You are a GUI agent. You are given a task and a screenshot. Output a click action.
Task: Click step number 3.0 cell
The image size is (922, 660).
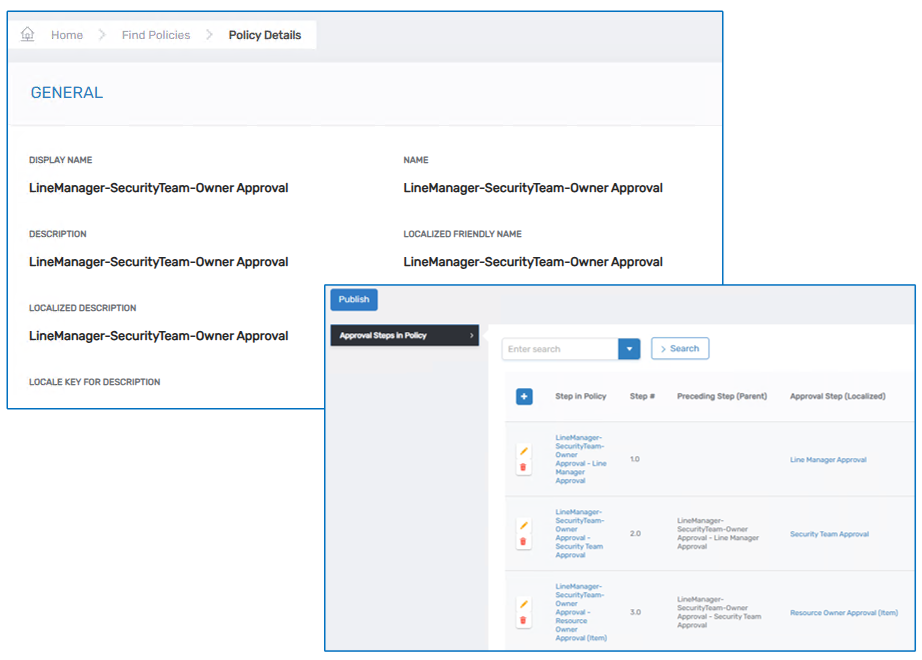[635, 612]
